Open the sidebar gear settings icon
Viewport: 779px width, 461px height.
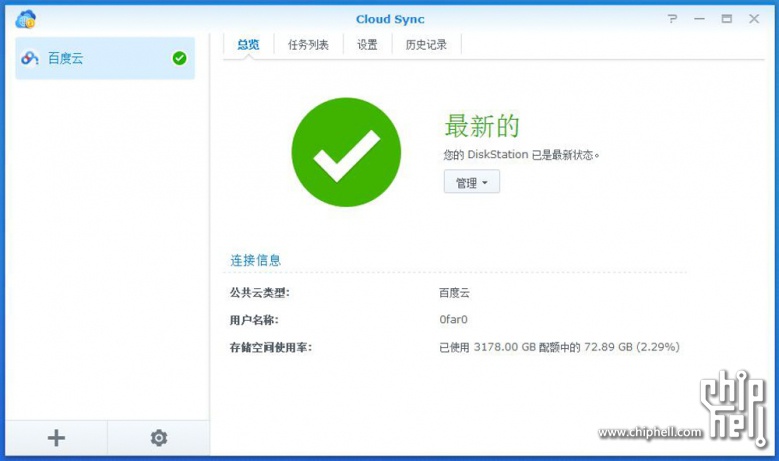tap(158, 438)
